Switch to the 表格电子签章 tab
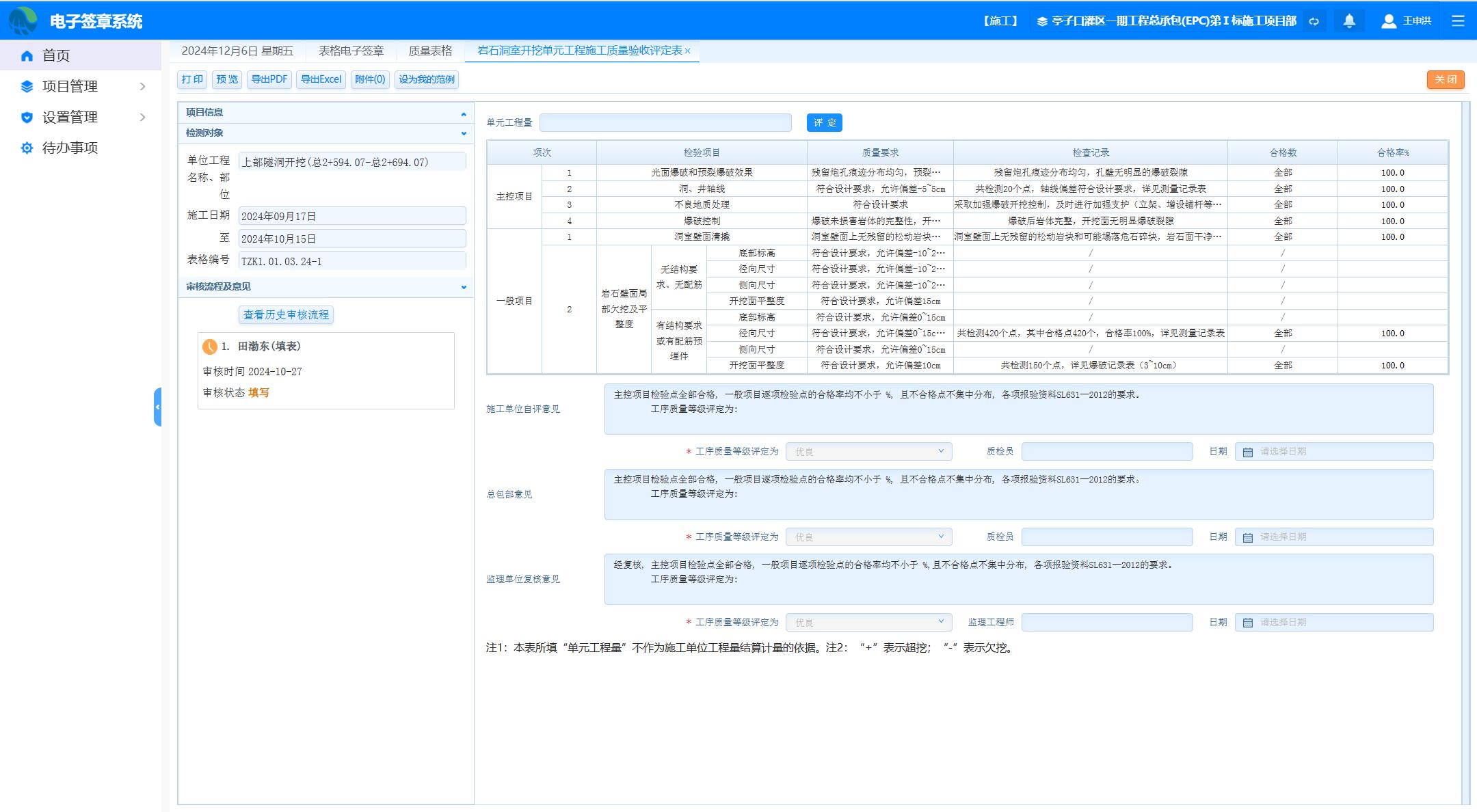The image size is (1477, 812). click(351, 51)
